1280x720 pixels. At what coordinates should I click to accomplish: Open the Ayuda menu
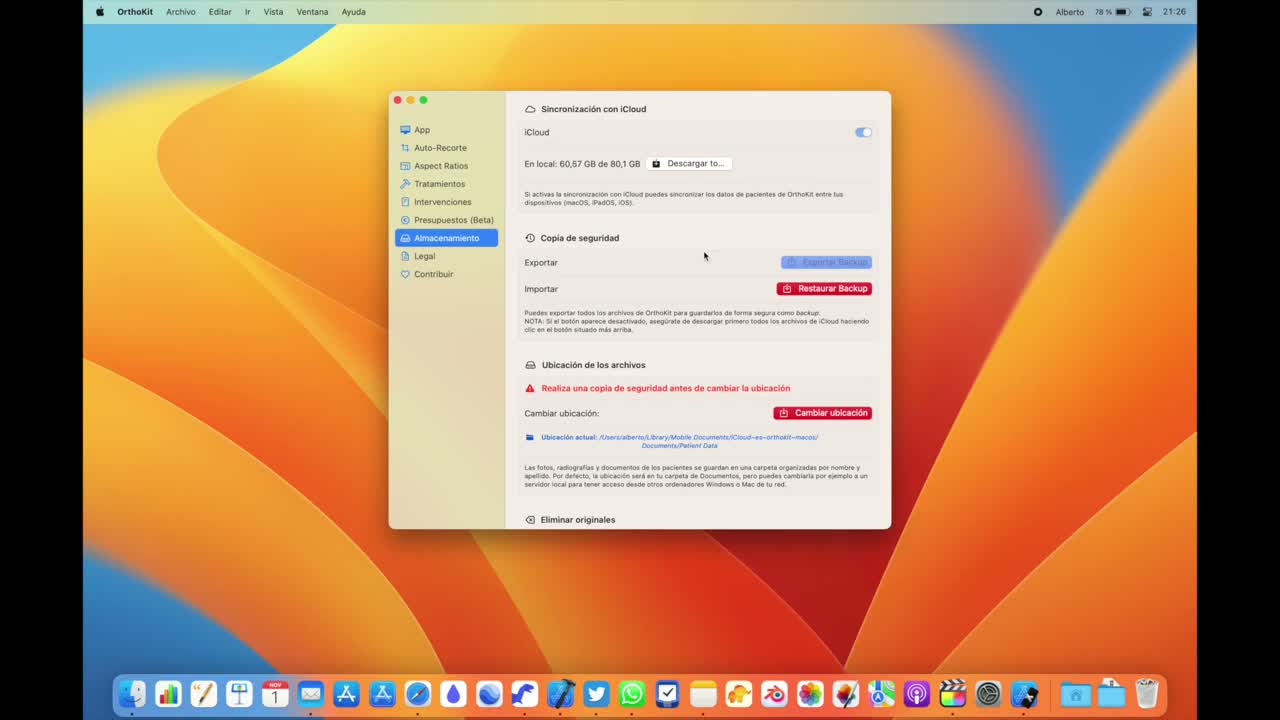tap(353, 12)
